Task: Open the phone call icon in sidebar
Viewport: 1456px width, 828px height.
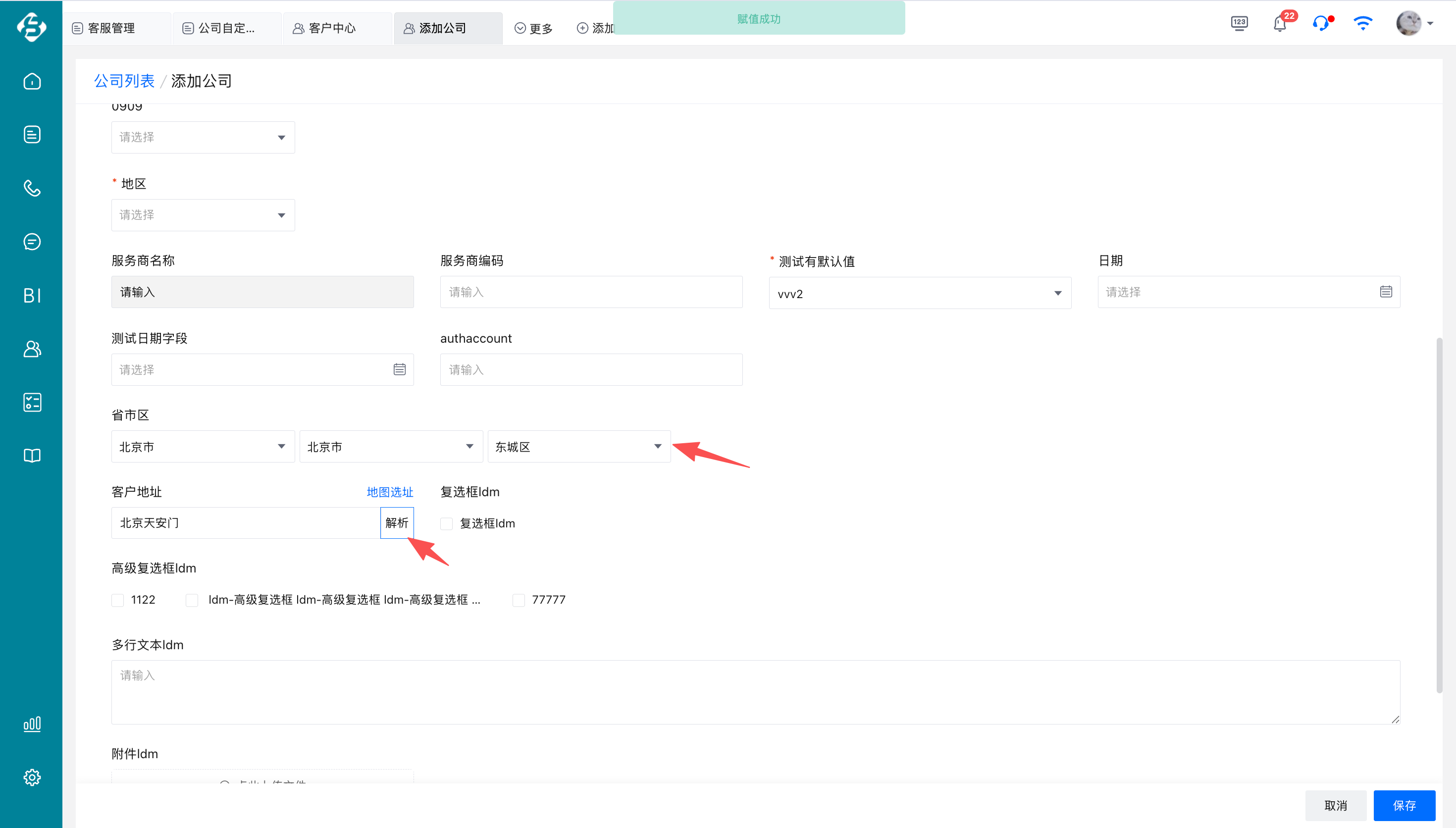Action: point(32,188)
